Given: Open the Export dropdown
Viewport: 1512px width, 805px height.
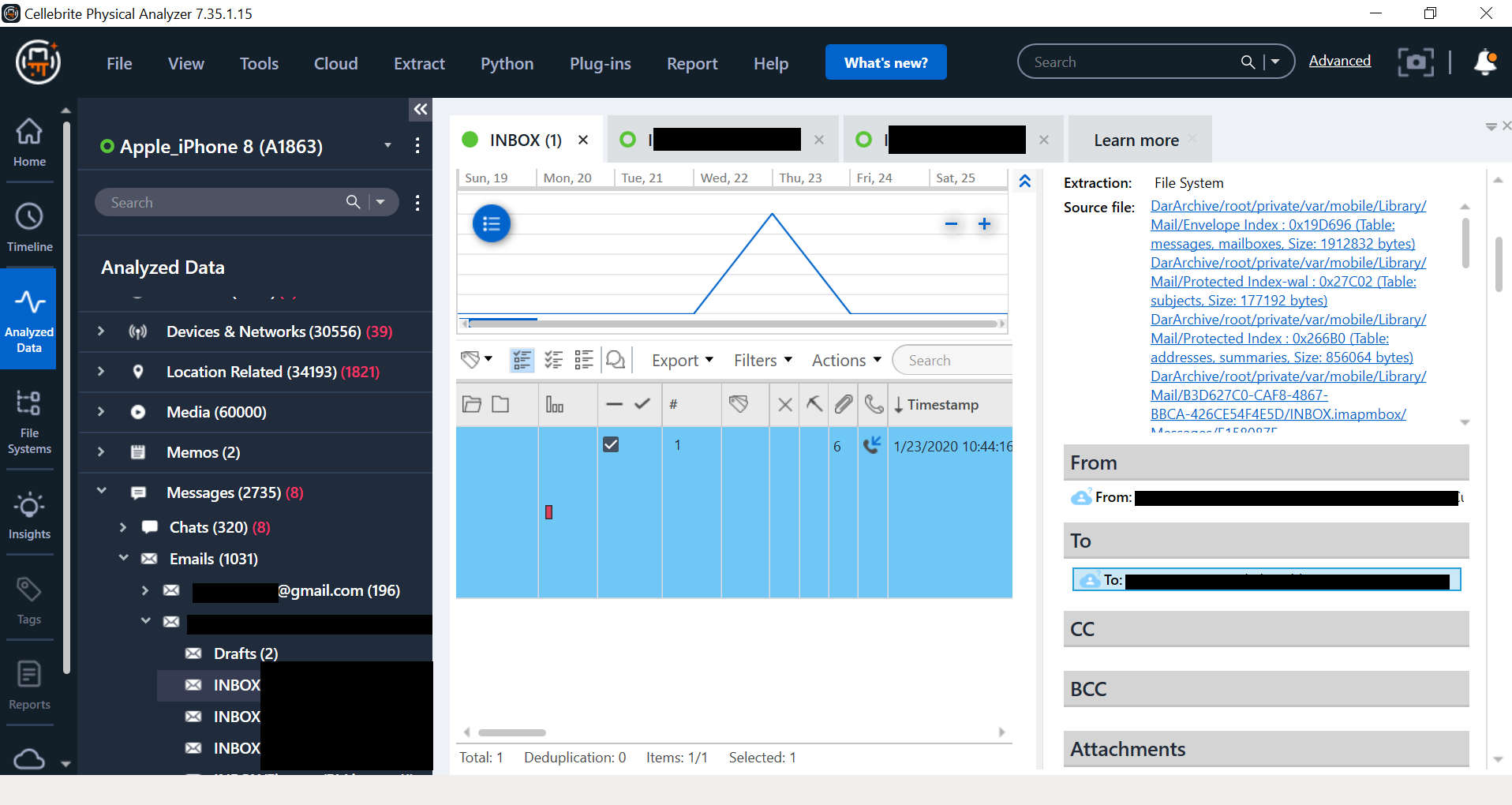Looking at the screenshot, I should point(683,360).
